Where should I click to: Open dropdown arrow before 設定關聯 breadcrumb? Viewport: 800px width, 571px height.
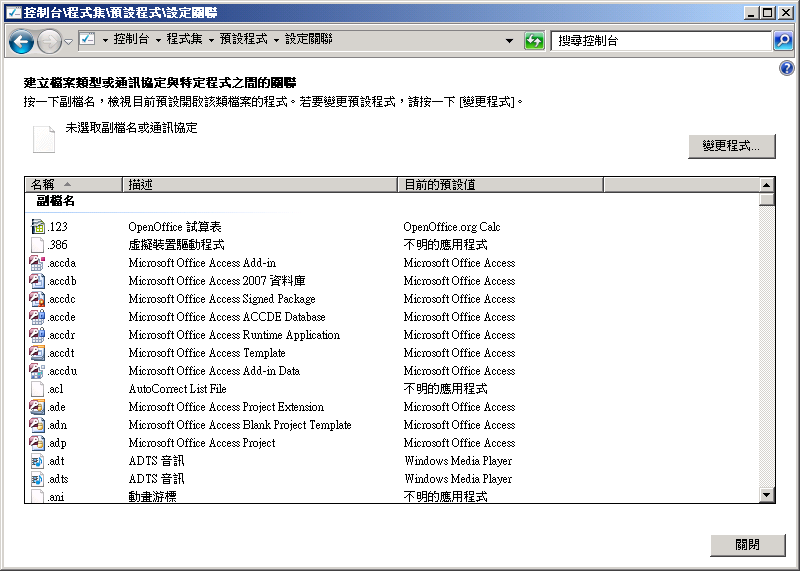[276, 40]
